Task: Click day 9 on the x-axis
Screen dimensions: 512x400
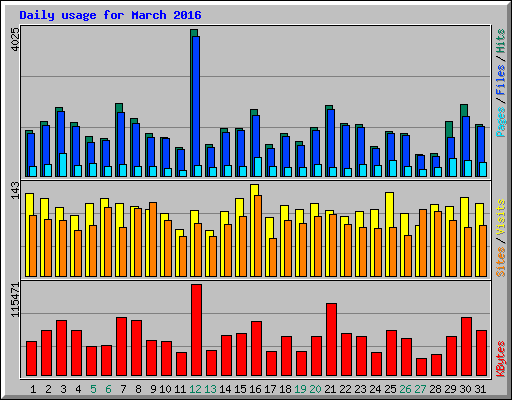Action: coord(153,389)
